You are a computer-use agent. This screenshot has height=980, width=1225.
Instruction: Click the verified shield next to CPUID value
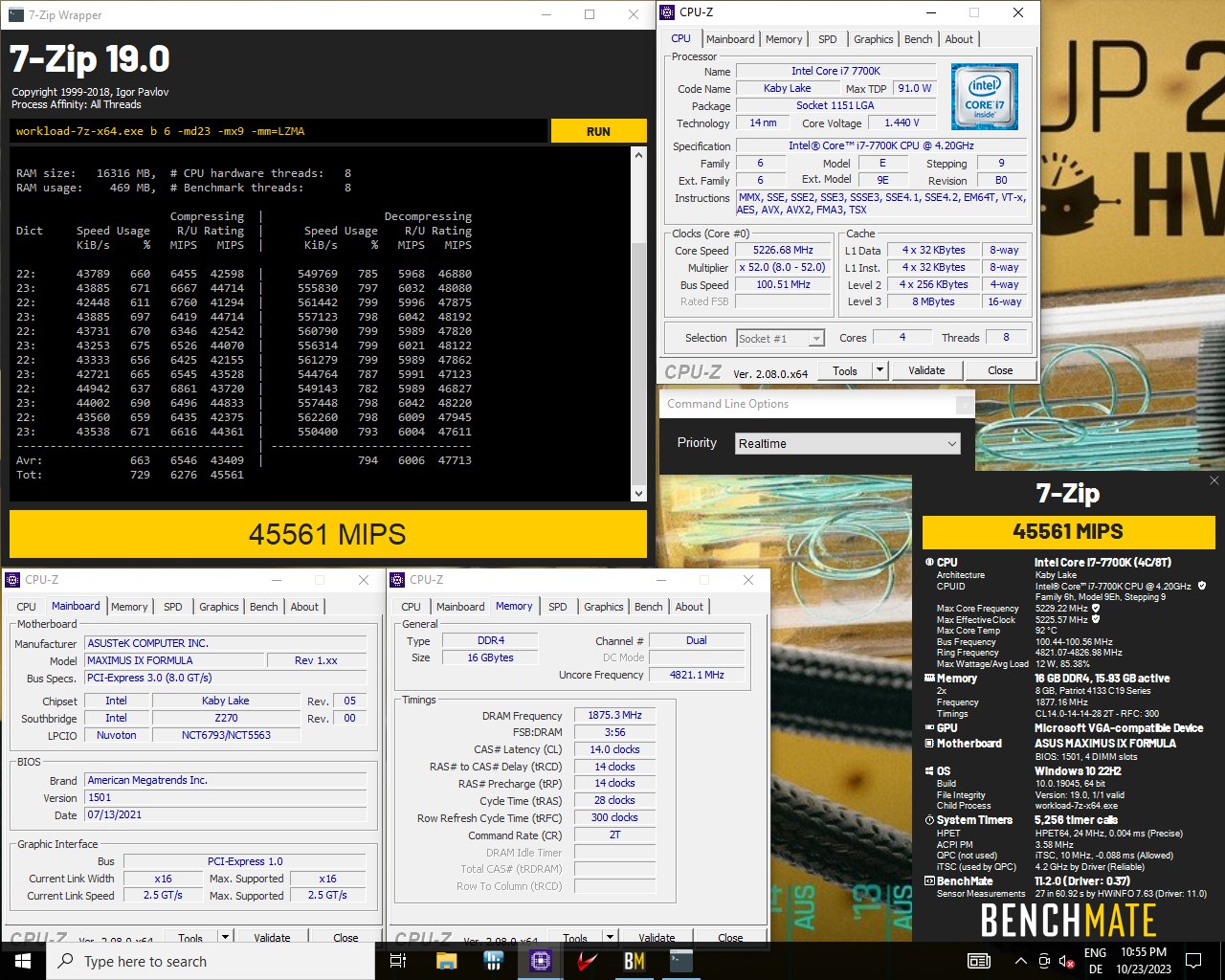[x=1202, y=586]
